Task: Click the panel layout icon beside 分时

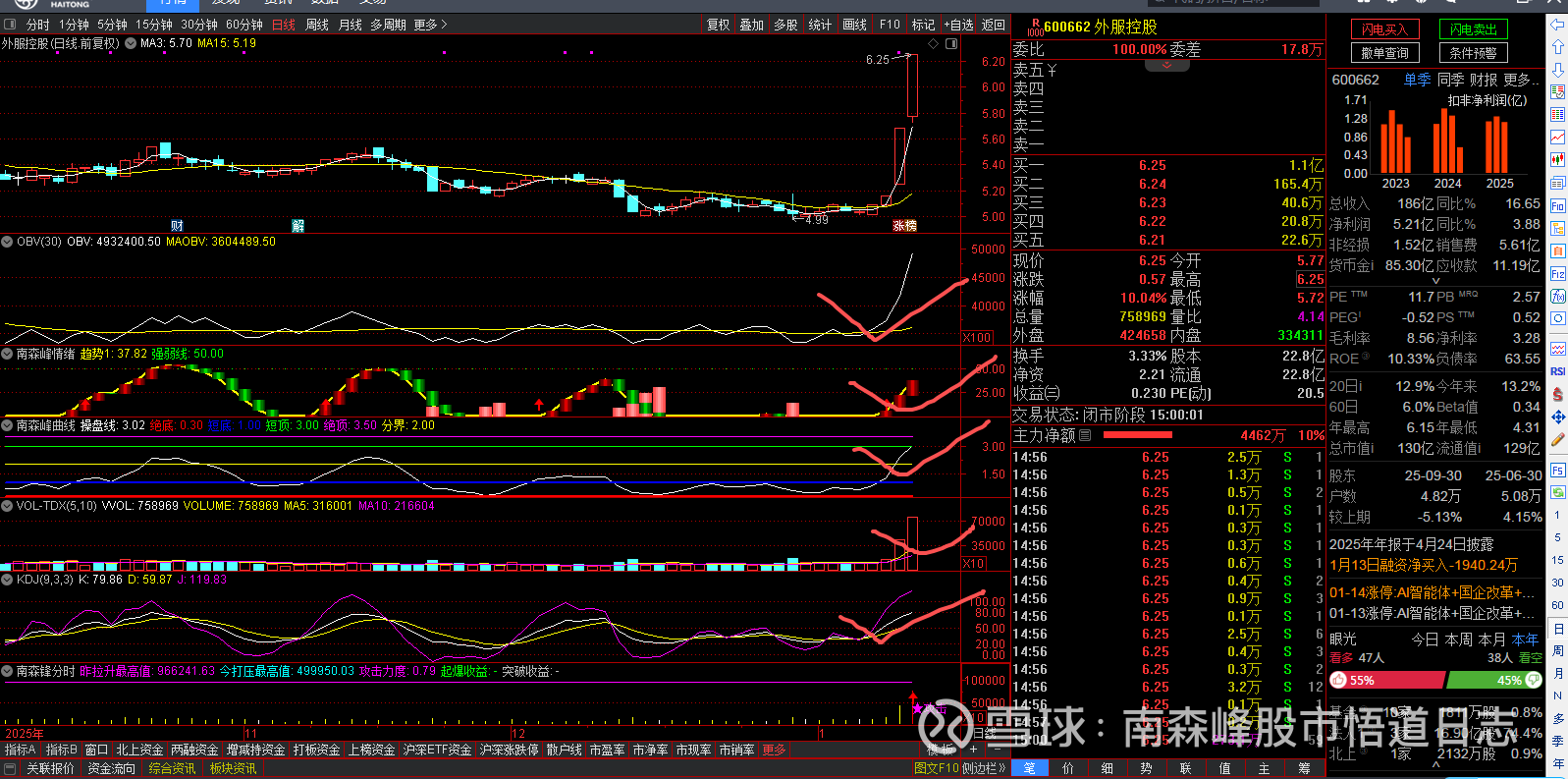Action: click(10, 25)
